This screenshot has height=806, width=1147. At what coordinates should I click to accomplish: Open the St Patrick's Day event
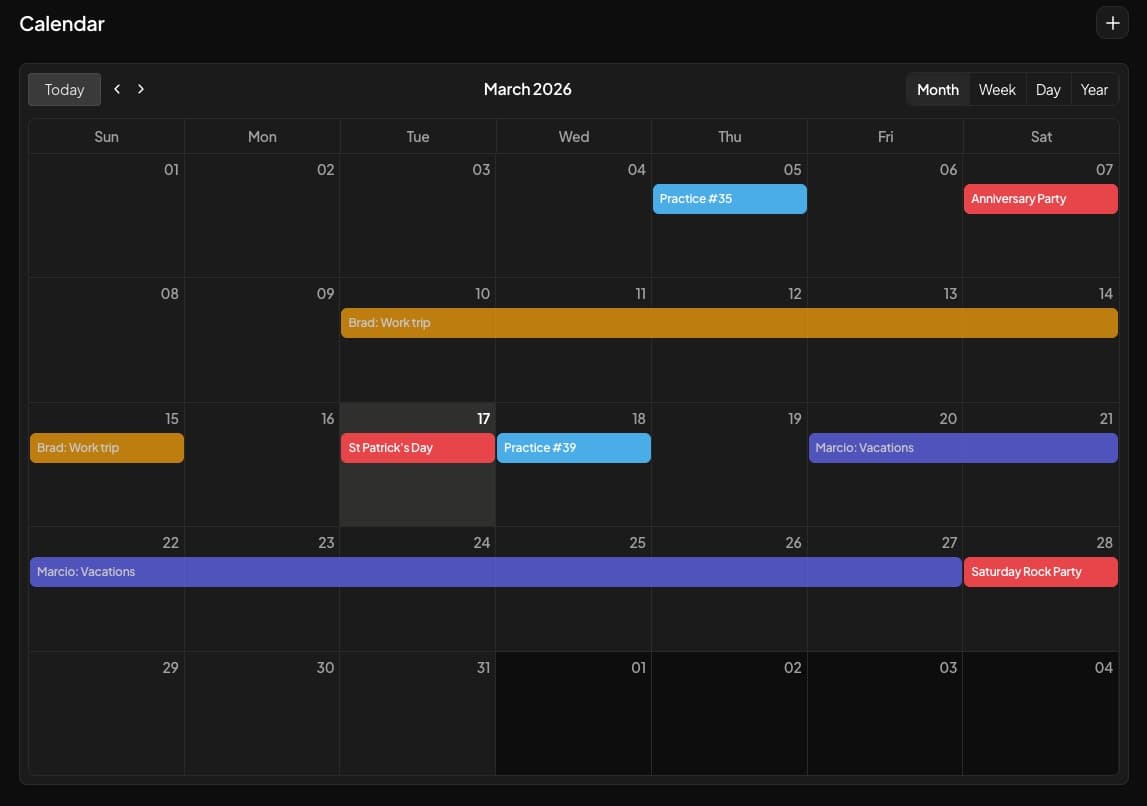pyautogui.click(x=417, y=447)
